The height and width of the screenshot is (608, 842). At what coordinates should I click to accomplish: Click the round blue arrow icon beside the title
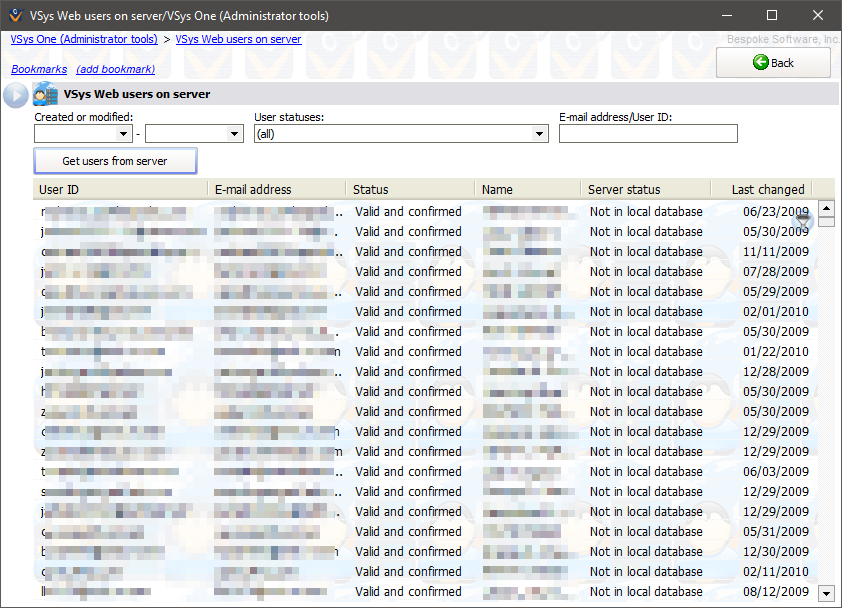click(16, 95)
